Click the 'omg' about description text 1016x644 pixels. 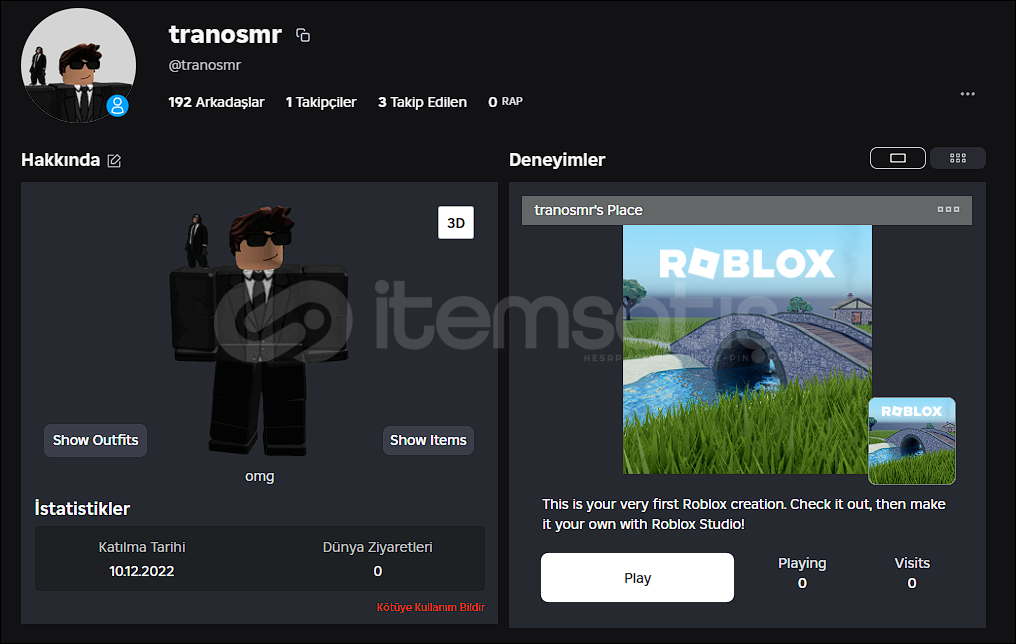pos(259,476)
